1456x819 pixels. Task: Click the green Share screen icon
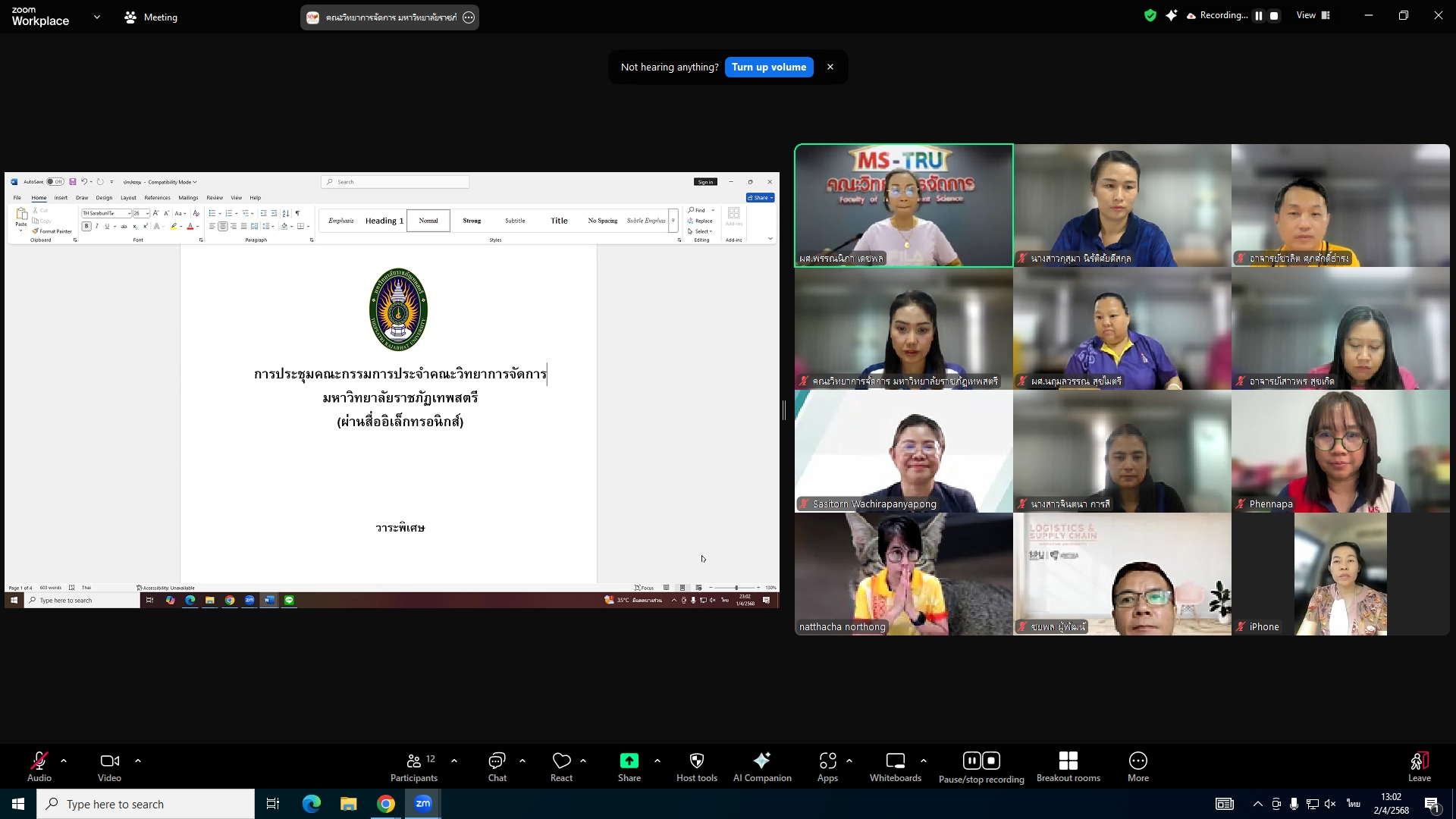click(629, 761)
